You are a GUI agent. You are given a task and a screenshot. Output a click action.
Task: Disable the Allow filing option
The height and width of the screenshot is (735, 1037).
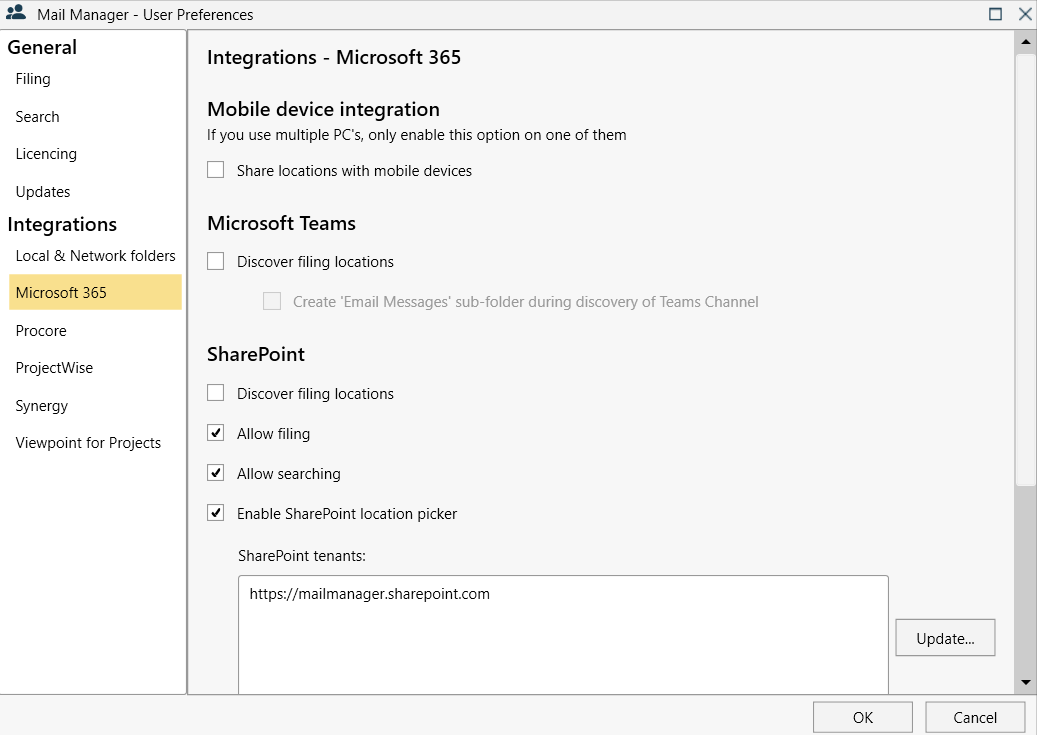click(x=215, y=433)
